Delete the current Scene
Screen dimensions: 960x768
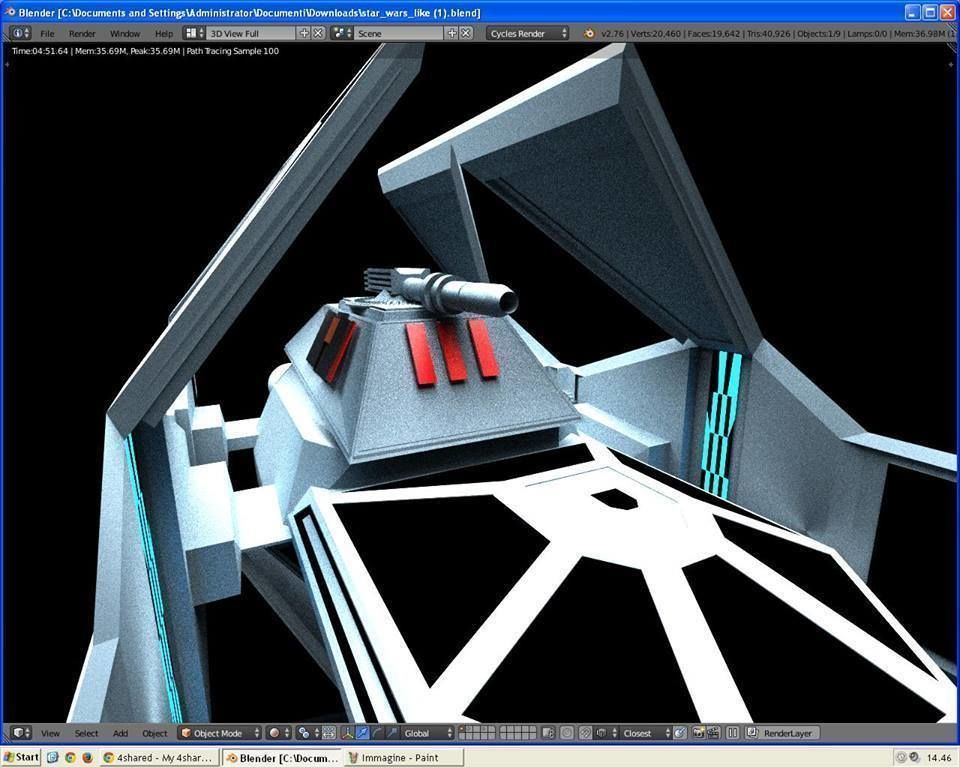[x=466, y=33]
